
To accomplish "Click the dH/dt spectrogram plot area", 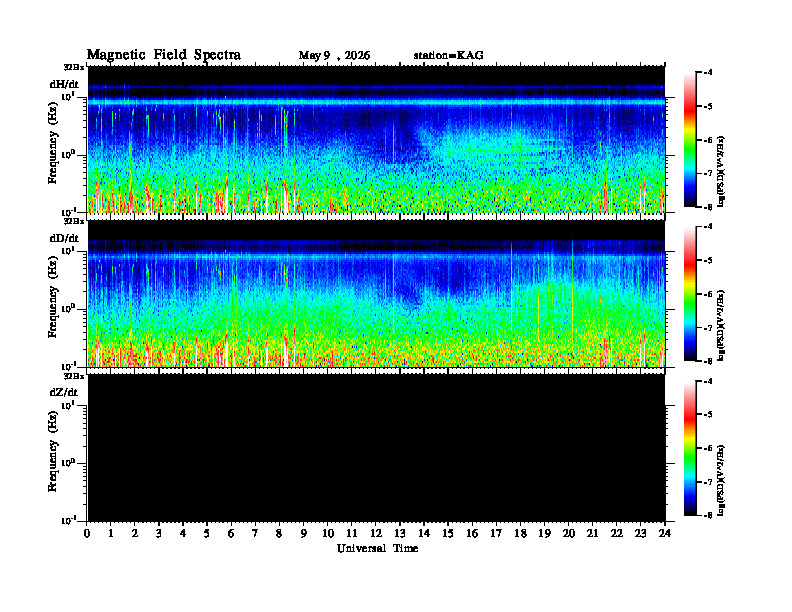I will coord(376,139).
